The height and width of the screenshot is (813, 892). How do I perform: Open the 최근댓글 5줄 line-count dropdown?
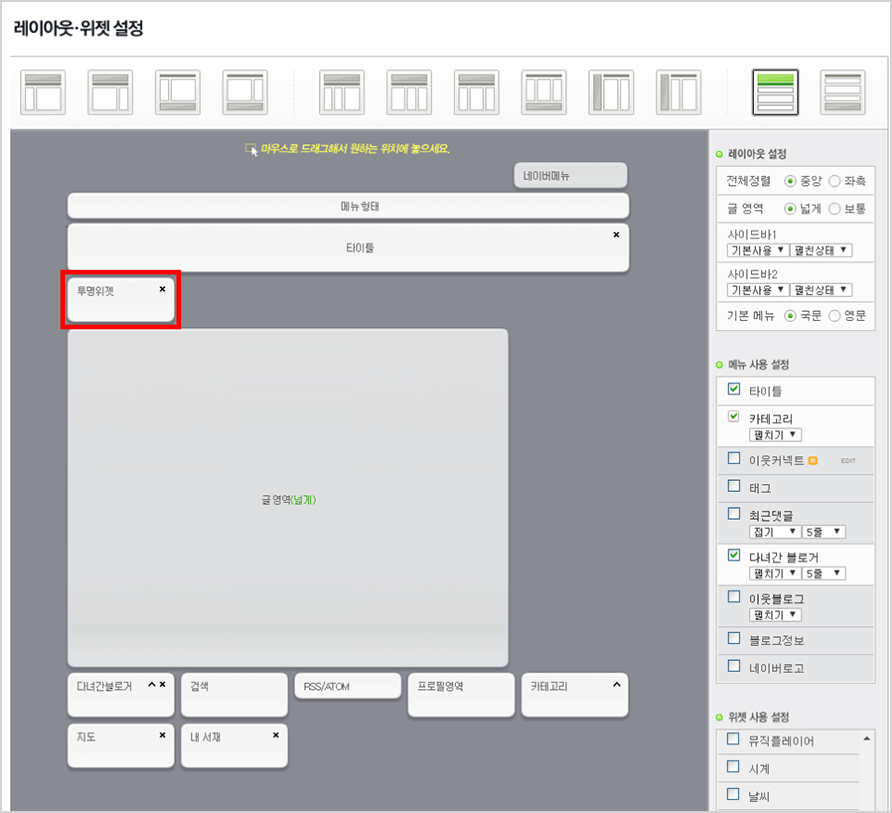[823, 532]
